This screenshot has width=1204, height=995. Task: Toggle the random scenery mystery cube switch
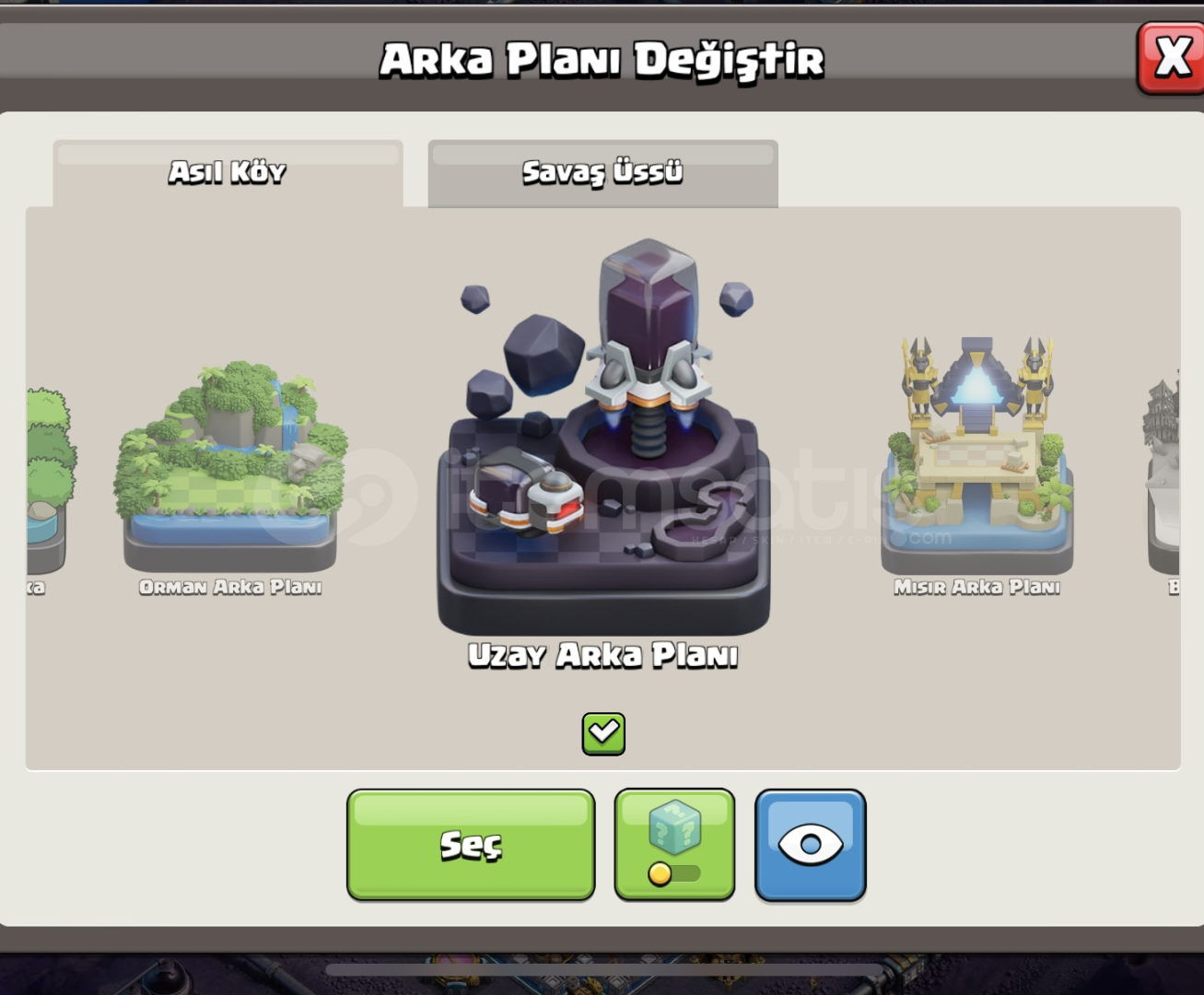pos(674,844)
